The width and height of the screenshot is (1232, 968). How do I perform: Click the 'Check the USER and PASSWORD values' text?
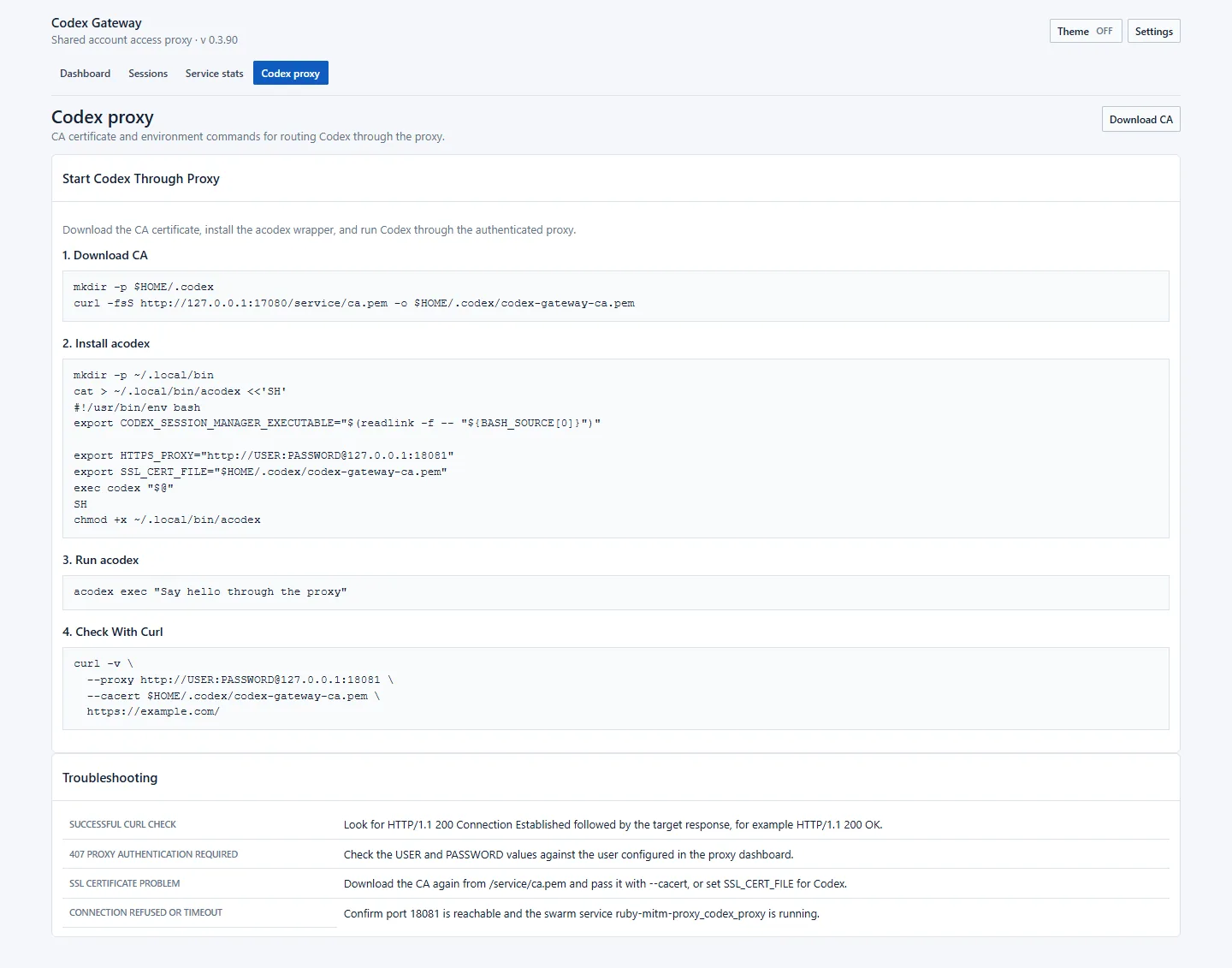coord(568,854)
